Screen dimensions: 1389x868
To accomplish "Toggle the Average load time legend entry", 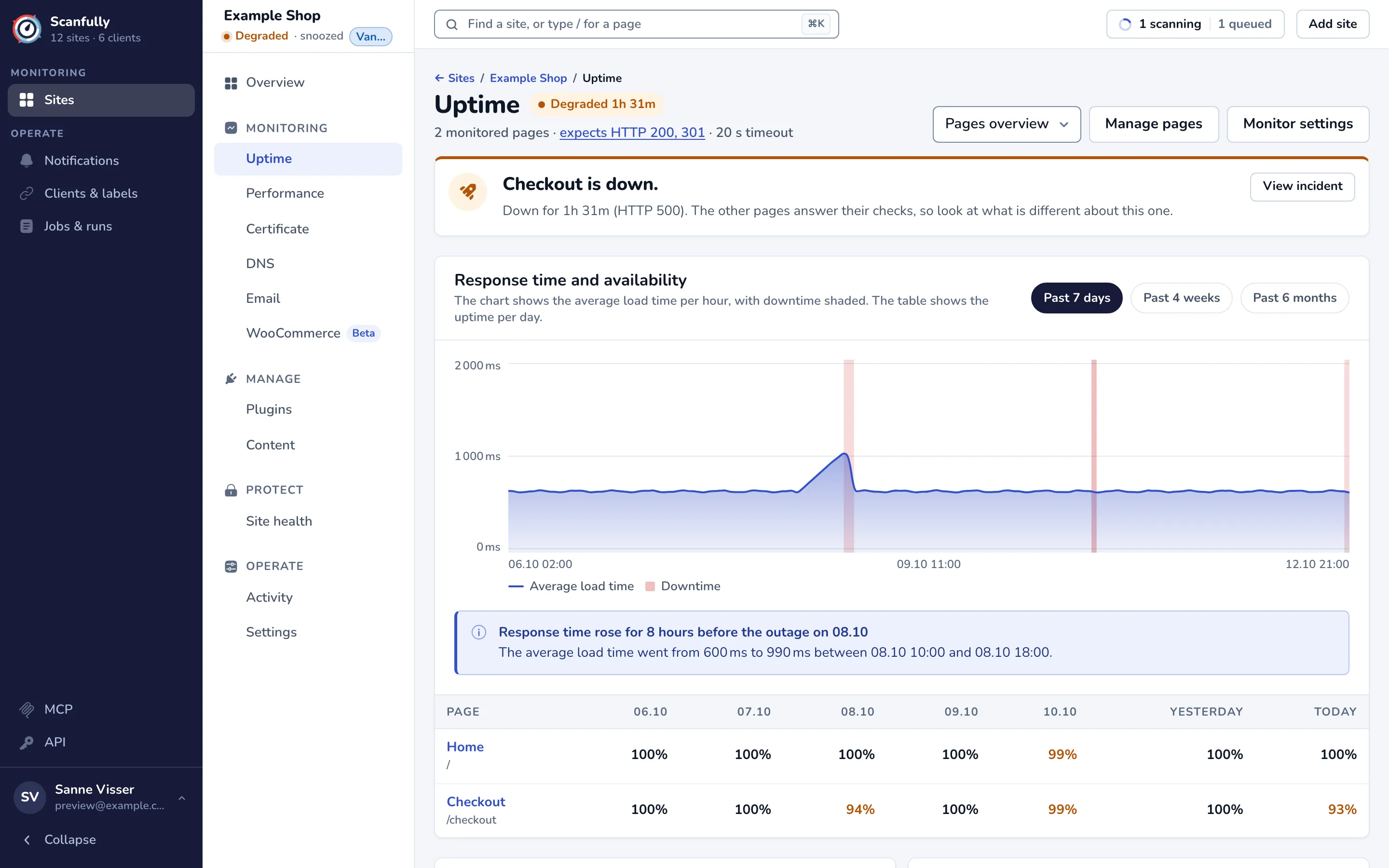I will pyautogui.click(x=571, y=586).
